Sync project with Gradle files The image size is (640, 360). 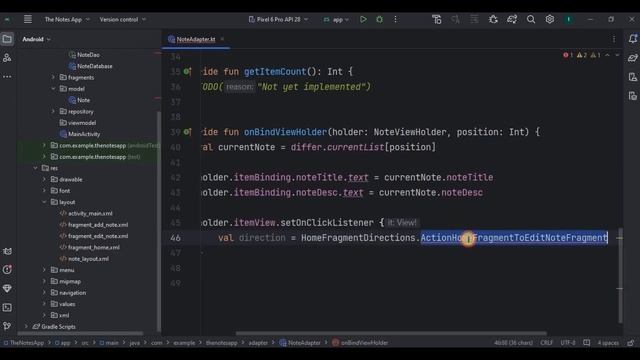pos(512,19)
